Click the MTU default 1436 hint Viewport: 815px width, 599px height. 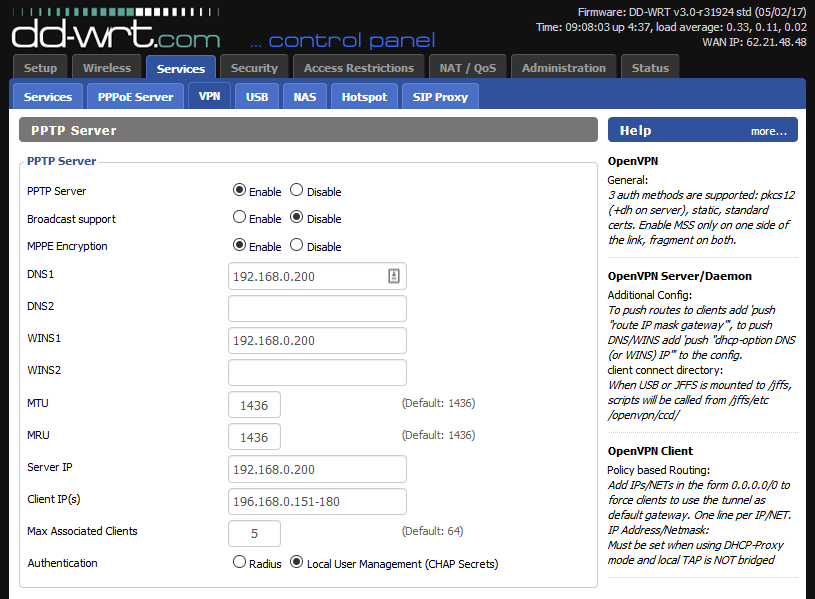click(438, 403)
